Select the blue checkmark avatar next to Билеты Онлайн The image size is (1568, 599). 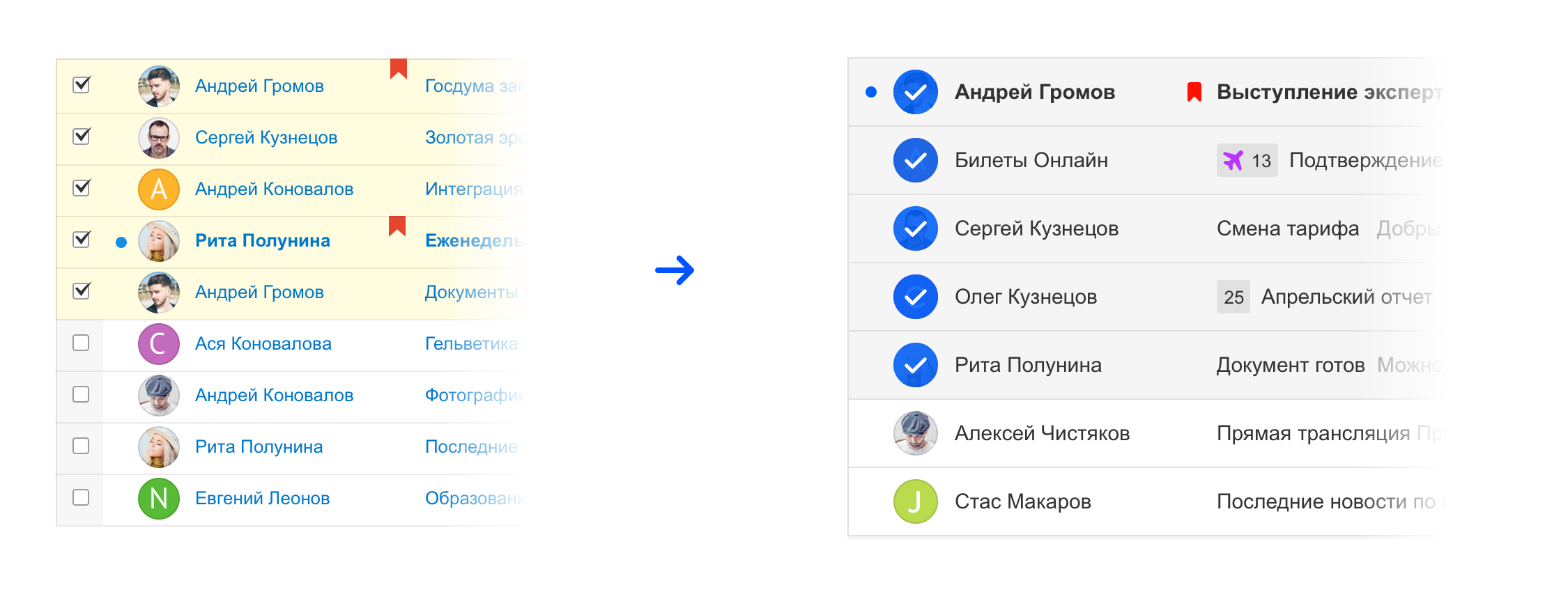pos(915,160)
